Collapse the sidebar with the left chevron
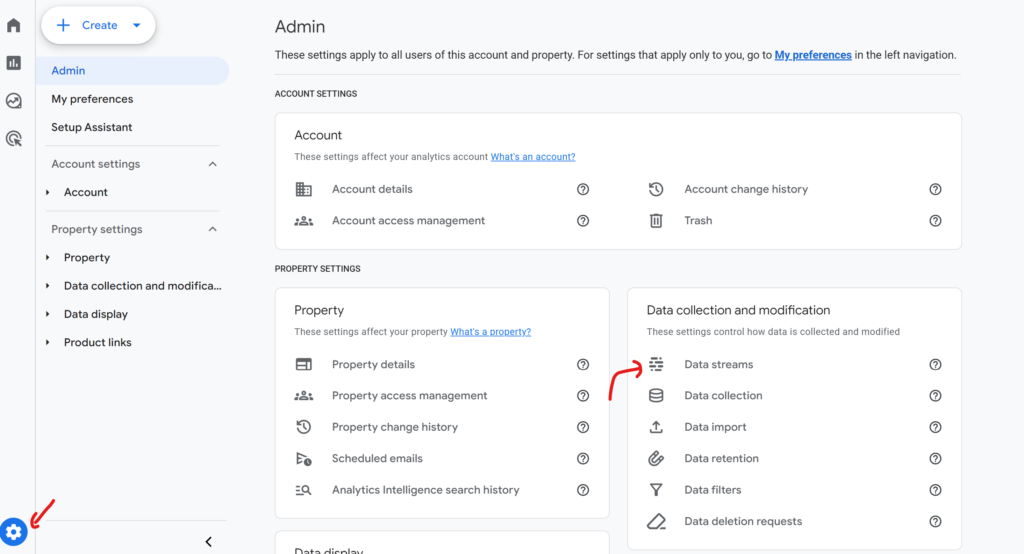 click(x=208, y=542)
